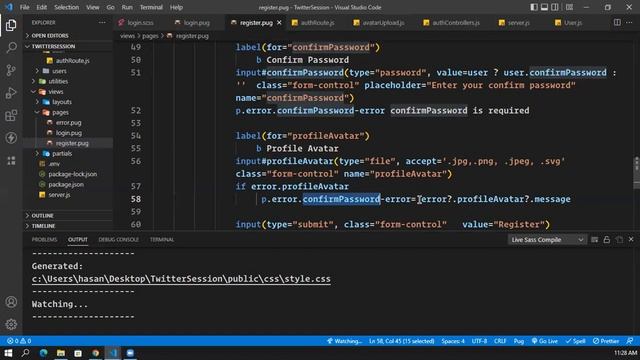
Task: Clear the output panel
Action: click(595, 240)
